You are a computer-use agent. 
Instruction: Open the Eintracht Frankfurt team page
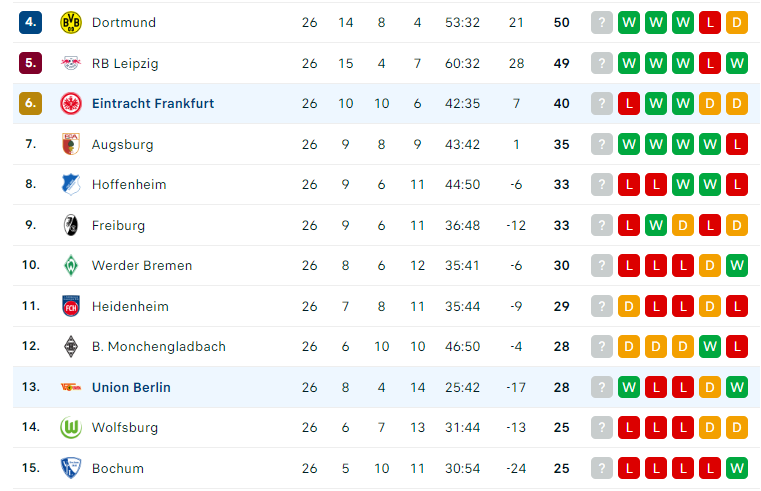(x=153, y=103)
